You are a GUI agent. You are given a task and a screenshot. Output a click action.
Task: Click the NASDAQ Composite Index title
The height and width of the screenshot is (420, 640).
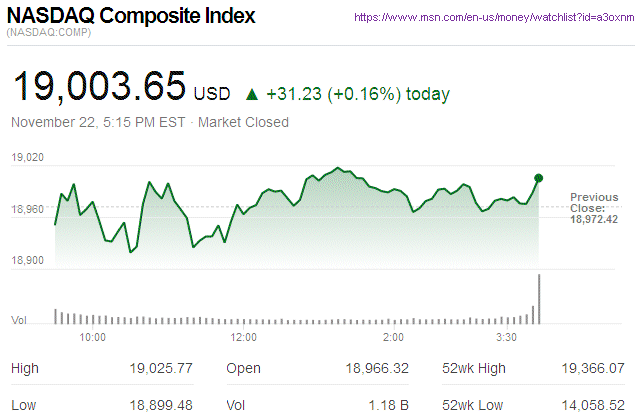[x=131, y=17]
